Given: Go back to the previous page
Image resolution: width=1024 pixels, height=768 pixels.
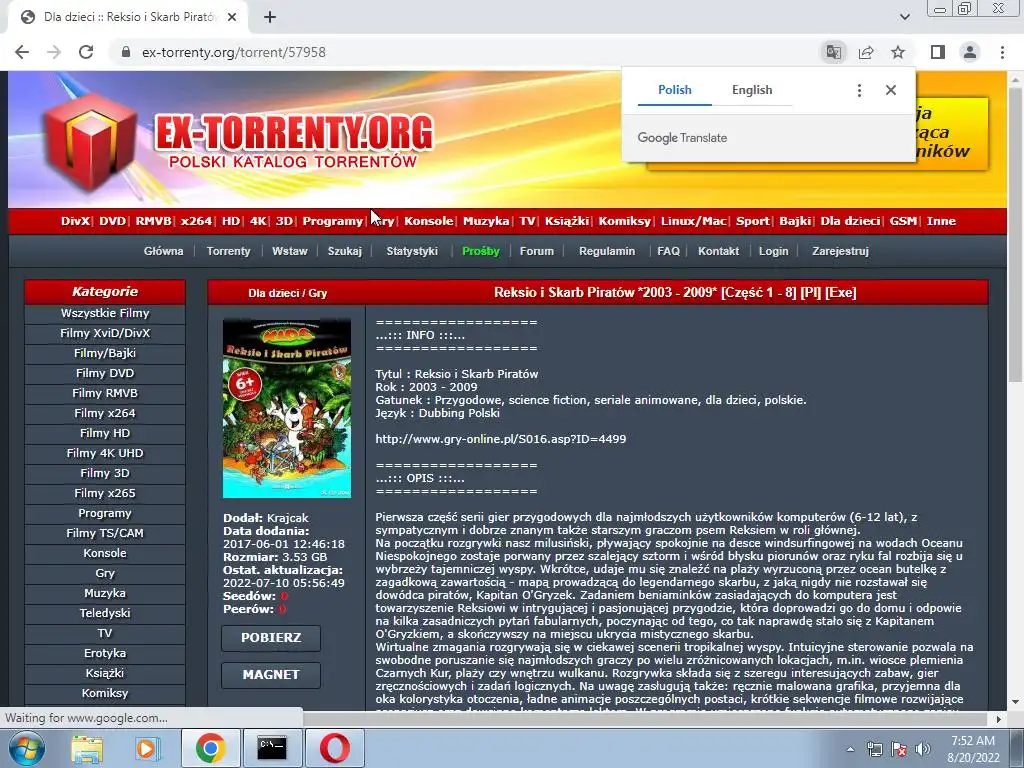Looking at the screenshot, I should point(22,52).
